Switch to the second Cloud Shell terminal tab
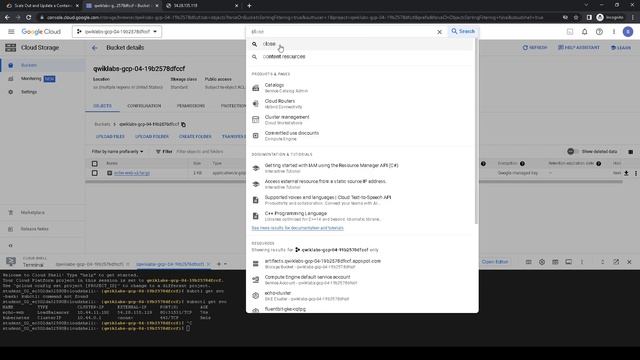 170,264
